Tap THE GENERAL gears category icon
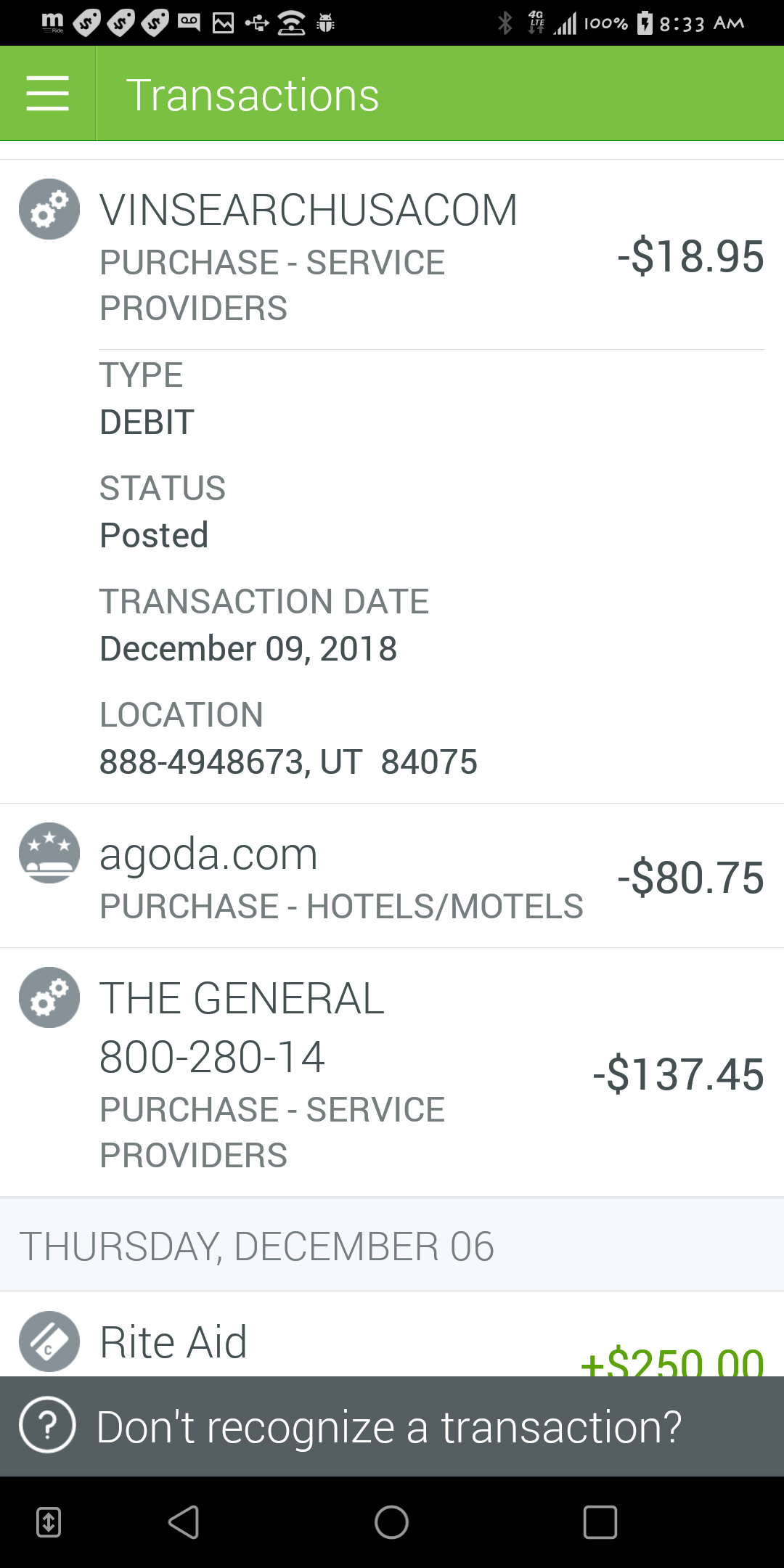This screenshot has height=1568, width=784. 49,997
